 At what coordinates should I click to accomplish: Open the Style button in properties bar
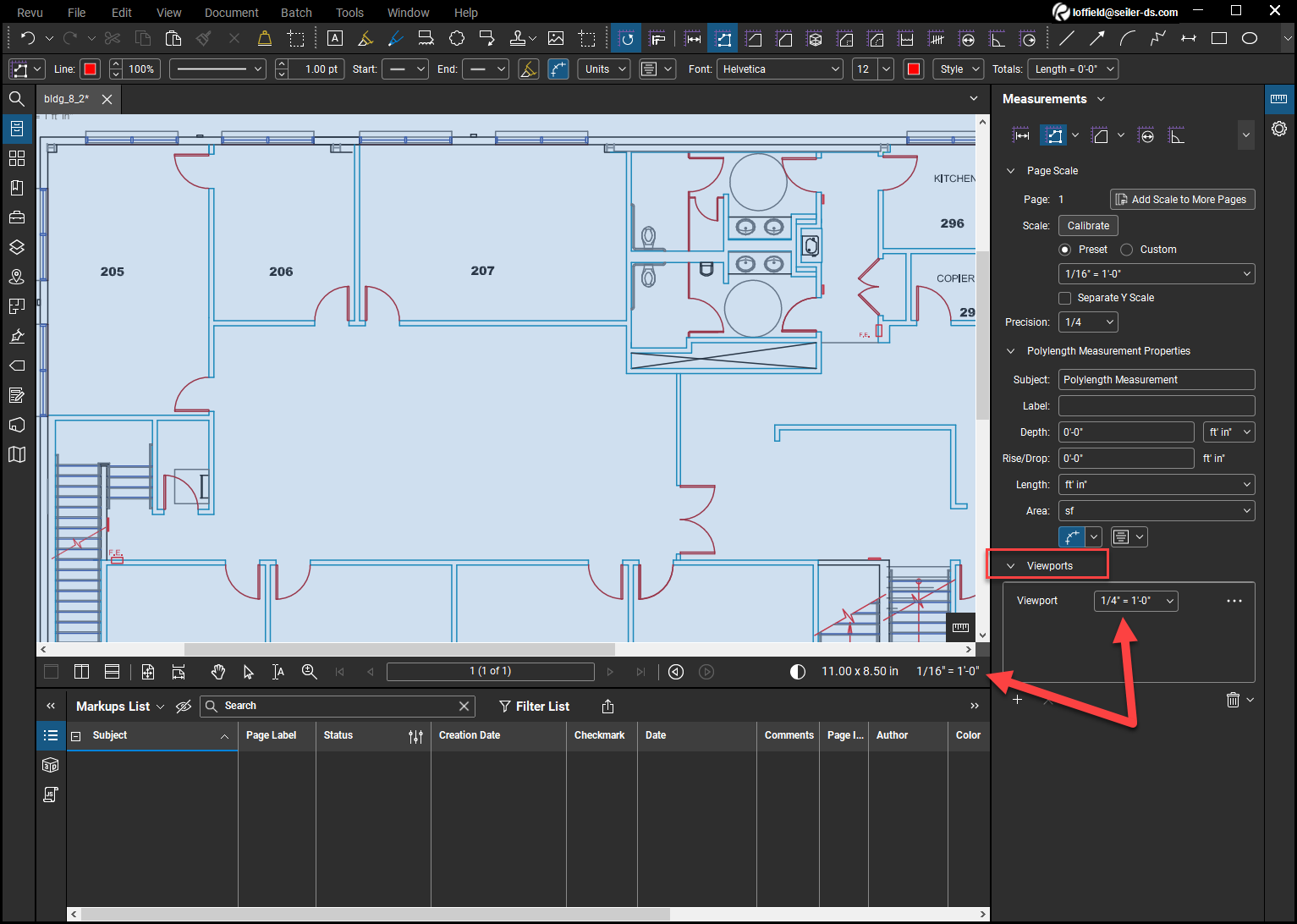[959, 69]
